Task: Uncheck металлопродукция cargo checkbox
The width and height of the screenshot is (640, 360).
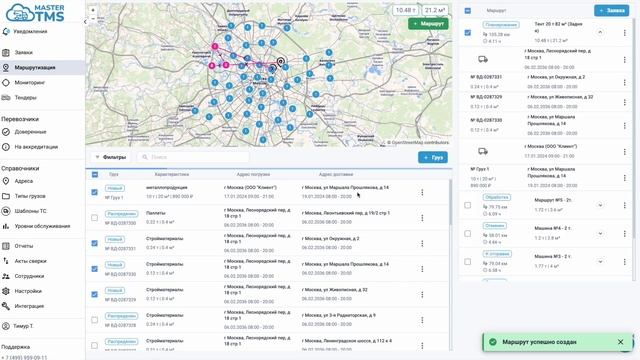Action: tap(95, 192)
